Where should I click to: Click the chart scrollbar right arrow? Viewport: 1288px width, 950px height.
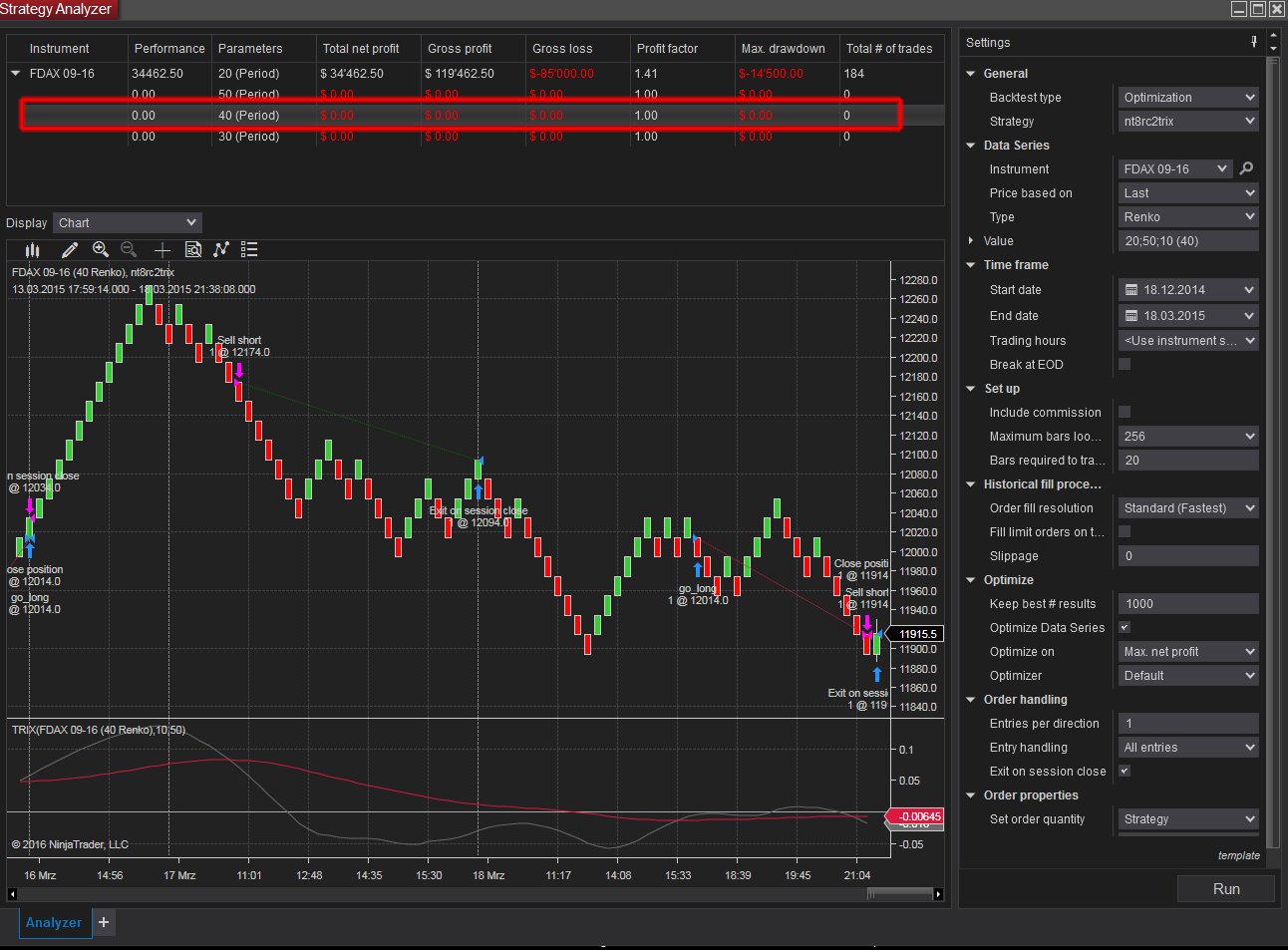(938, 894)
